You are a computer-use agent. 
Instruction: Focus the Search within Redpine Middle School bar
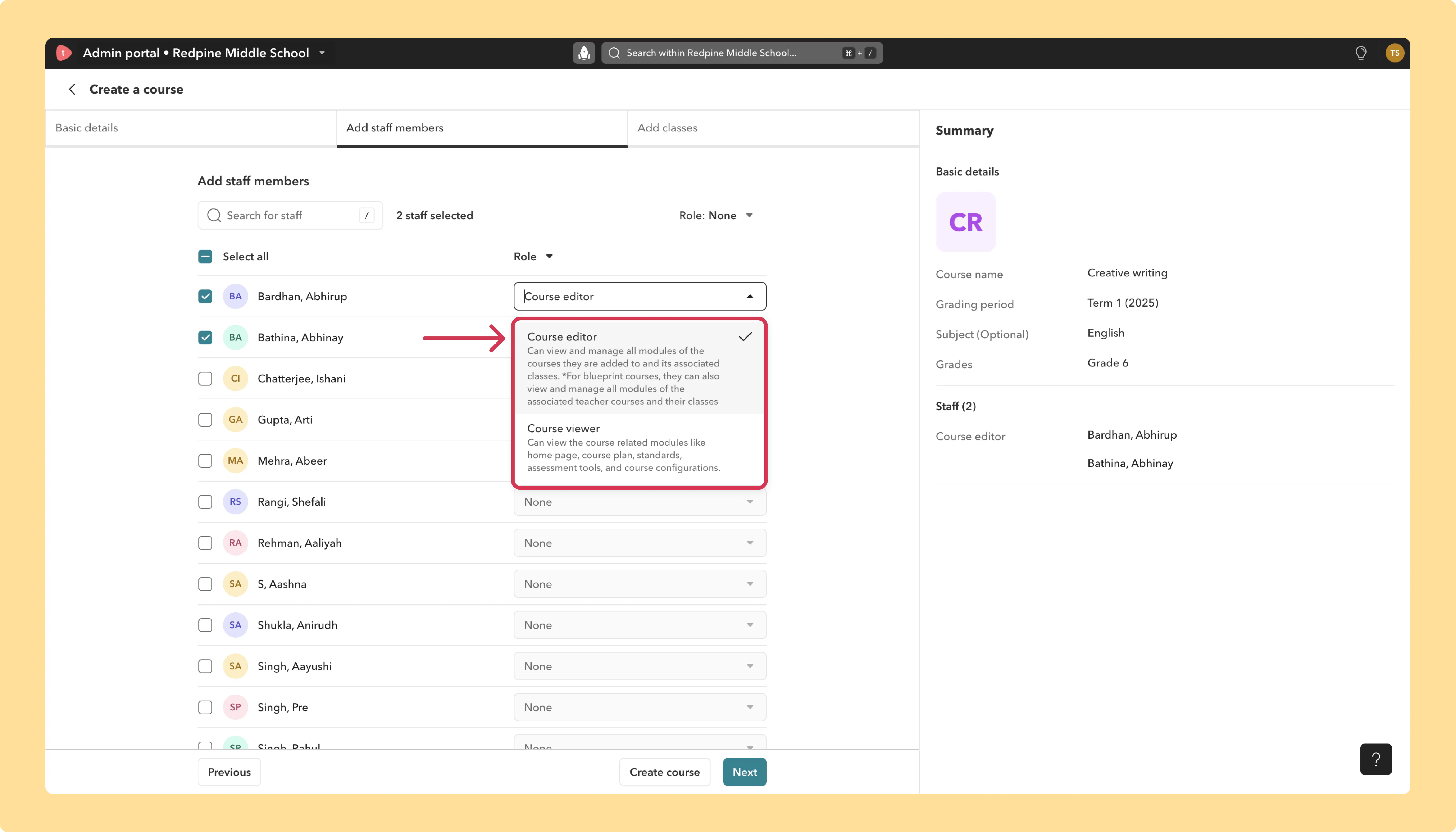tap(742, 53)
